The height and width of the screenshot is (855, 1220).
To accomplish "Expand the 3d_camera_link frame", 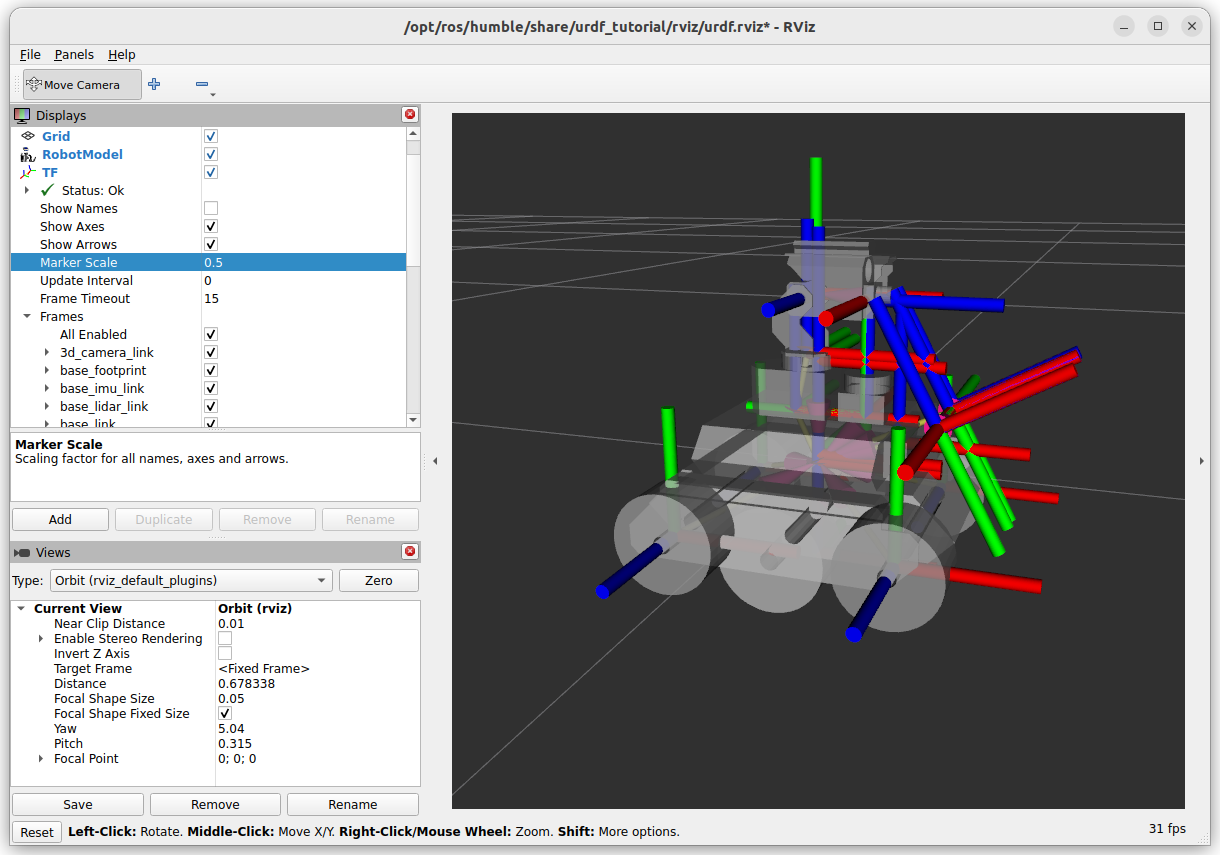I will click(47, 353).
